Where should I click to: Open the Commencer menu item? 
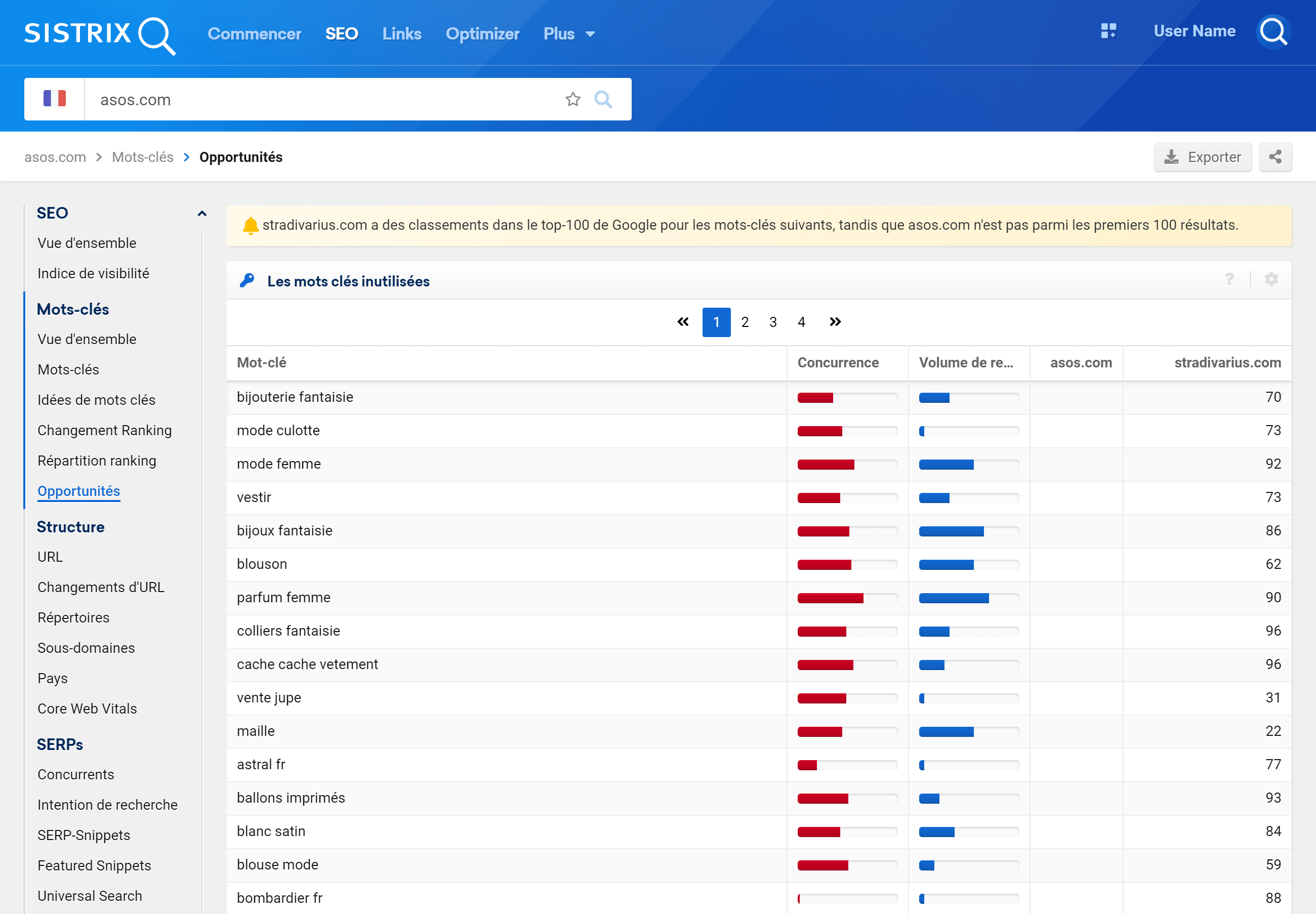tap(254, 34)
